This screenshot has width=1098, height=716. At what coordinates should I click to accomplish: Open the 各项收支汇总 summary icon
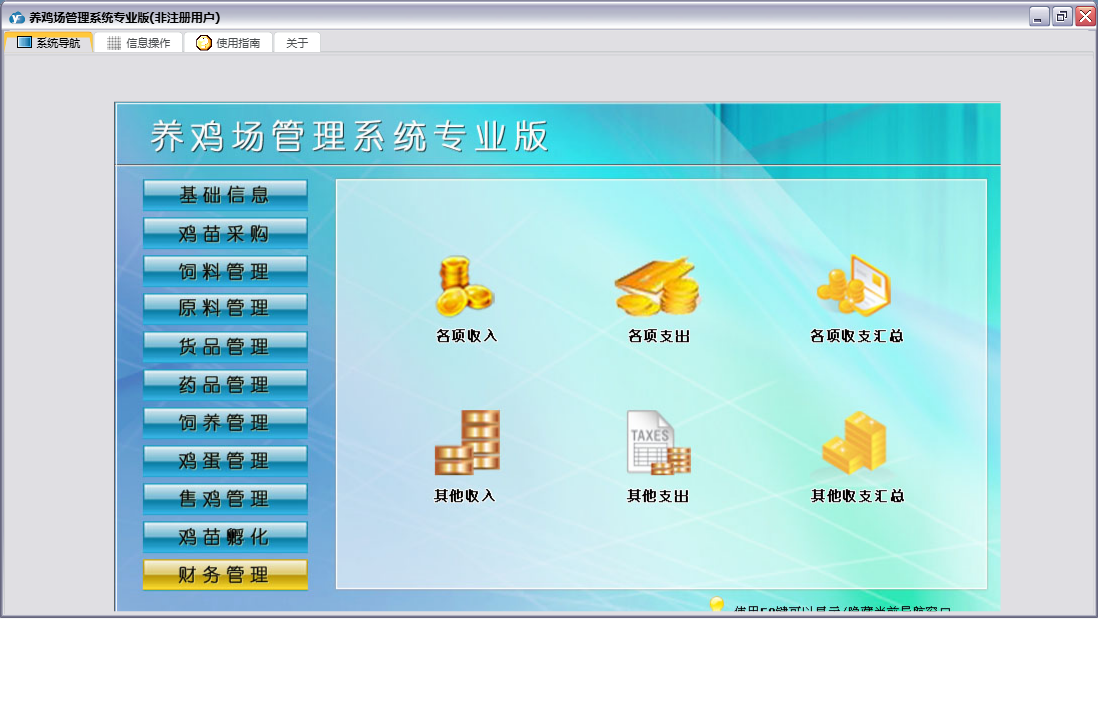click(x=854, y=286)
